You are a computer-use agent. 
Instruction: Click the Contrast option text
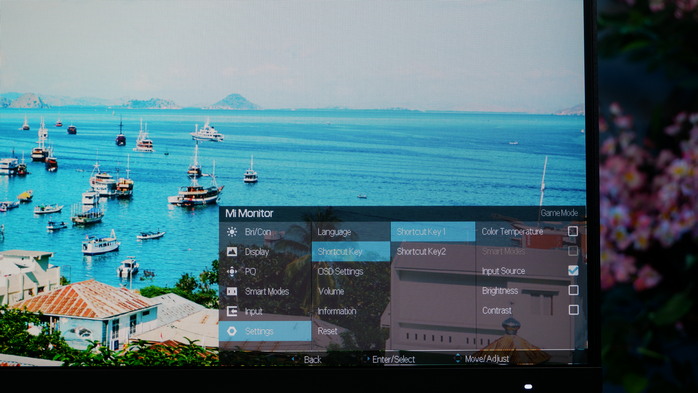tap(497, 310)
